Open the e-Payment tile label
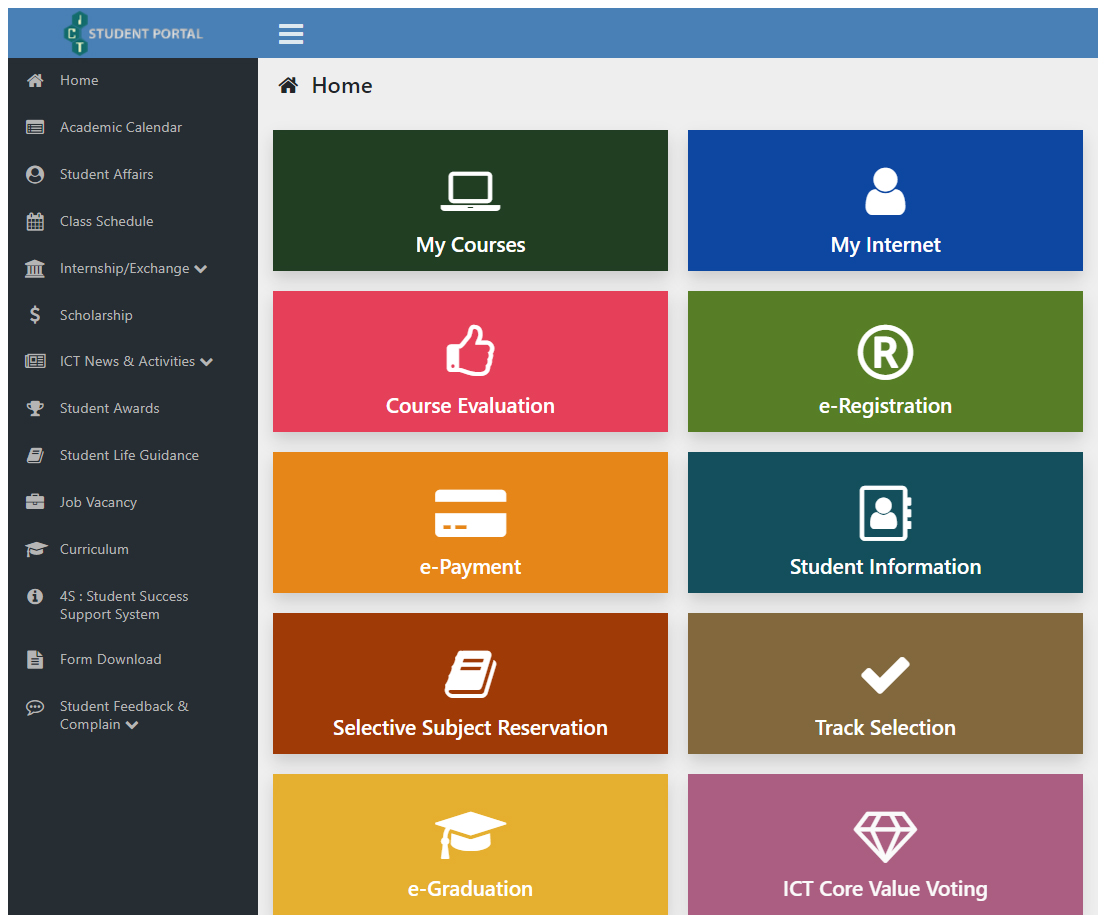This screenshot has width=1110, height=915. click(x=470, y=567)
